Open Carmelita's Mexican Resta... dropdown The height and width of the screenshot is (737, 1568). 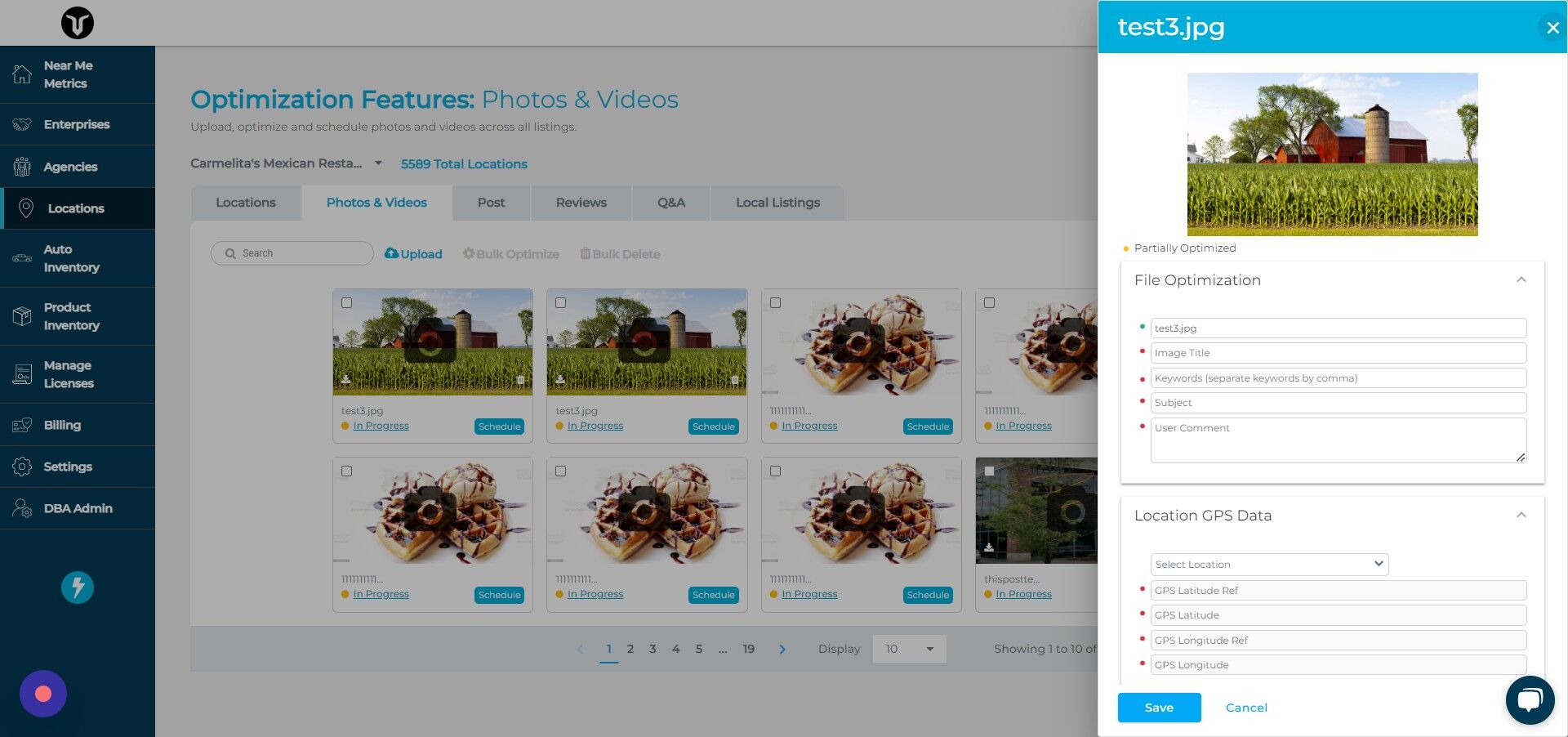click(x=287, y=163)
